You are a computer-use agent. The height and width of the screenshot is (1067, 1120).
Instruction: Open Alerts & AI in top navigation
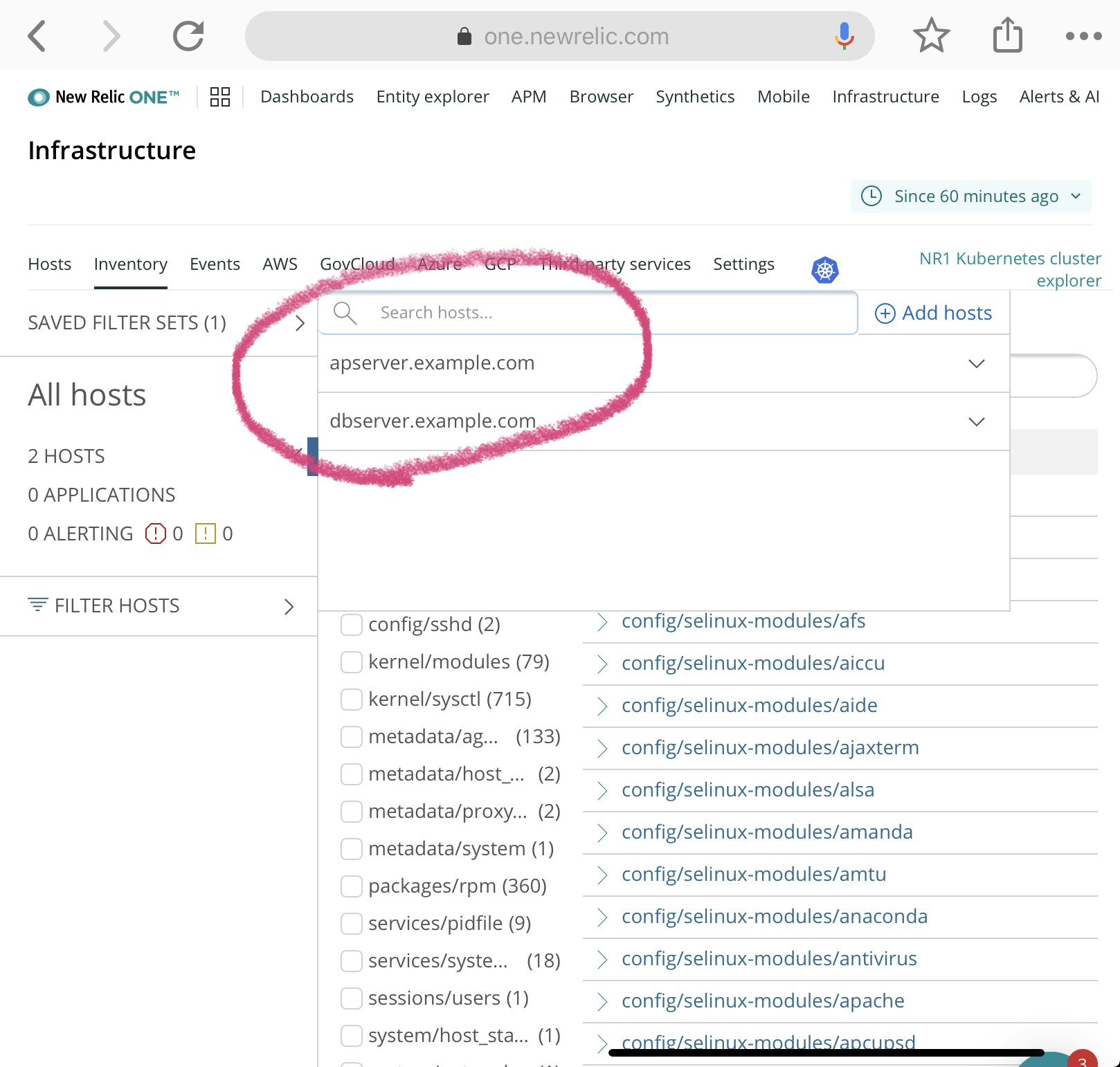[x=1059, y=97]
